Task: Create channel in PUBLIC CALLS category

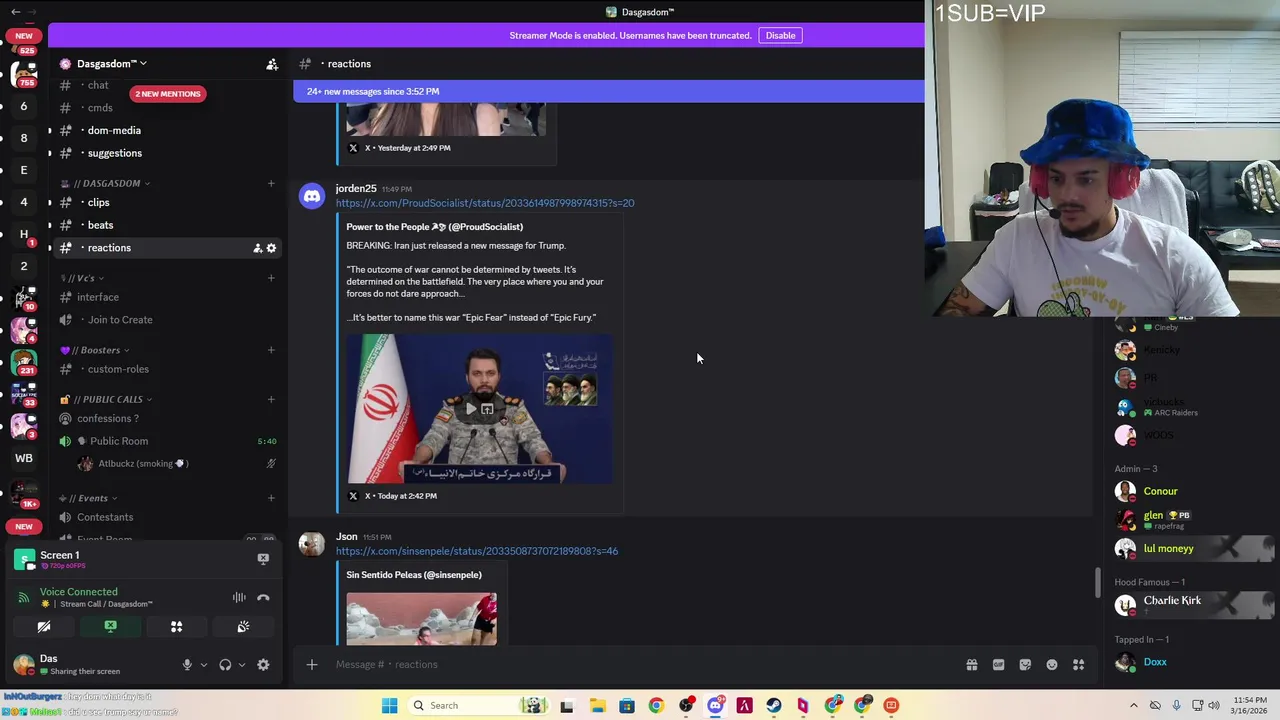Action: pyautogui.click(x=271, y=399)
